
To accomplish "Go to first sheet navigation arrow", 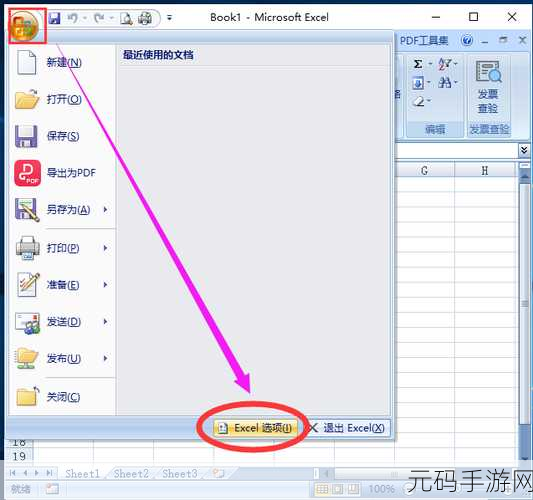I will point(13,473).
